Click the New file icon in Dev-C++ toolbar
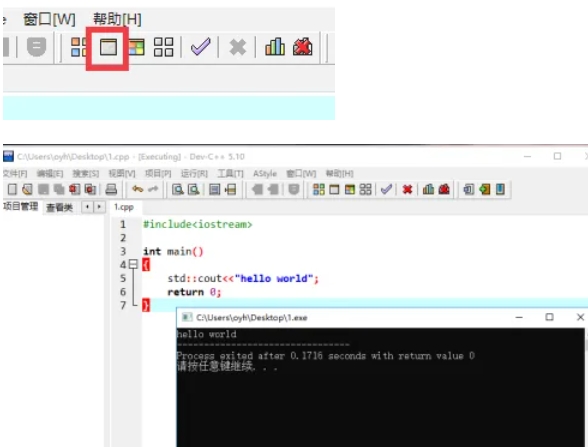 (x=12, y=189)
